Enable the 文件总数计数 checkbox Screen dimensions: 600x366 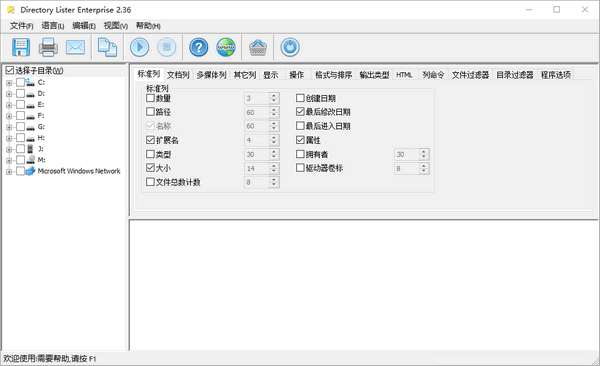pyautogui.click(x=150, y=182)
